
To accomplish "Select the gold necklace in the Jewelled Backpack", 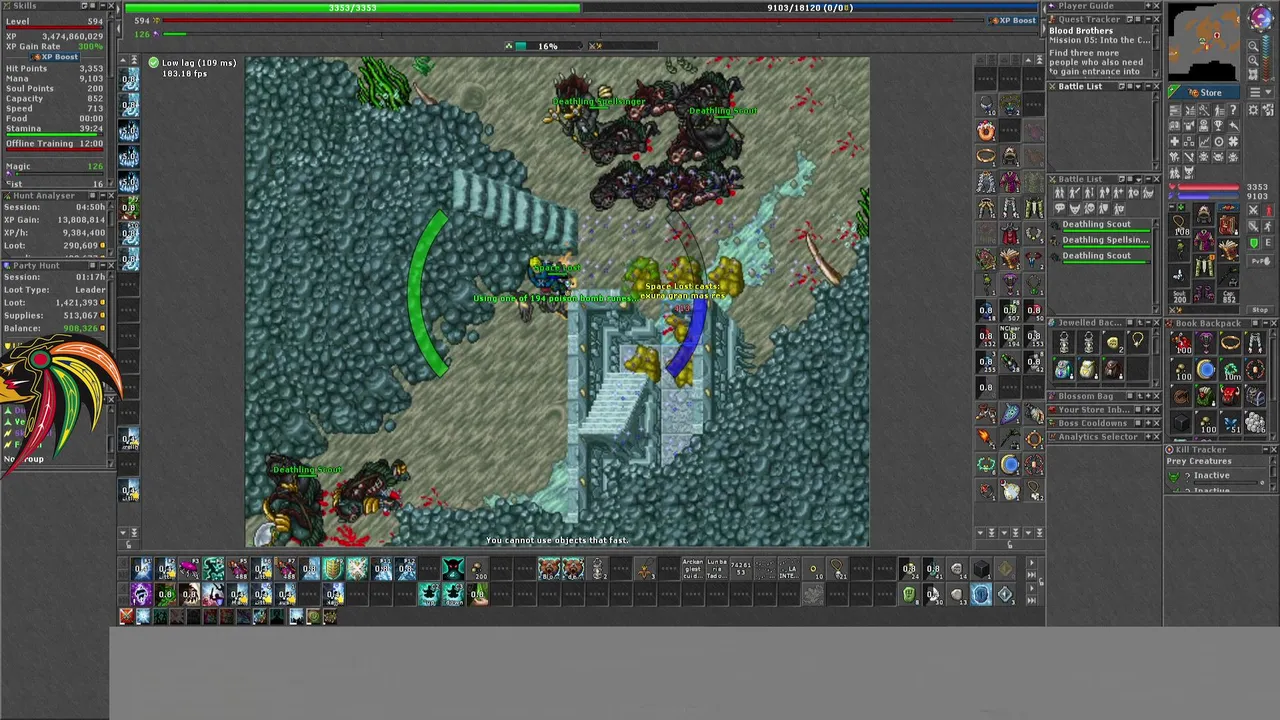I will (x=1138, y=342).
